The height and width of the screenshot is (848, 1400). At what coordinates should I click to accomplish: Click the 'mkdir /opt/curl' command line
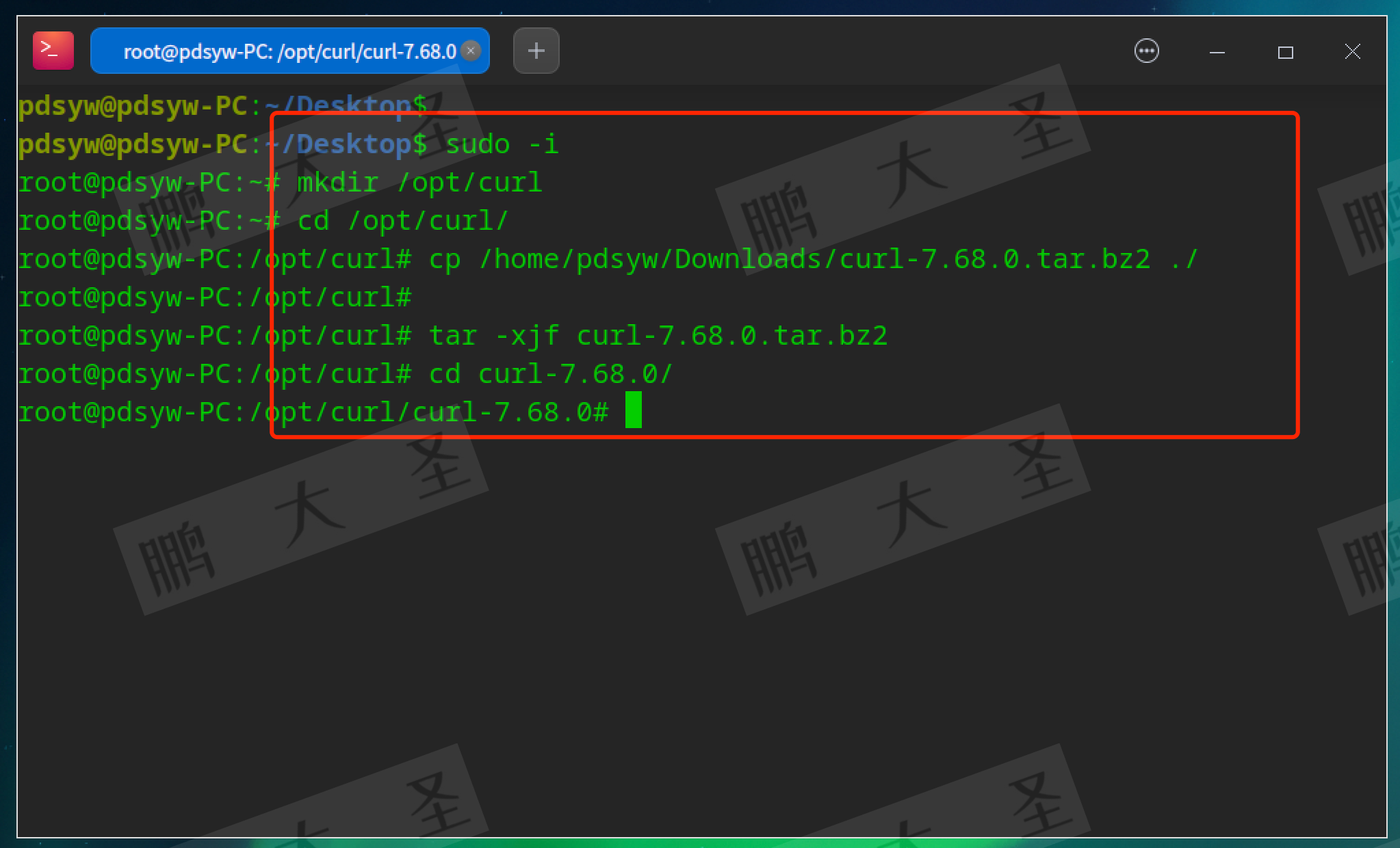[419, 183]
